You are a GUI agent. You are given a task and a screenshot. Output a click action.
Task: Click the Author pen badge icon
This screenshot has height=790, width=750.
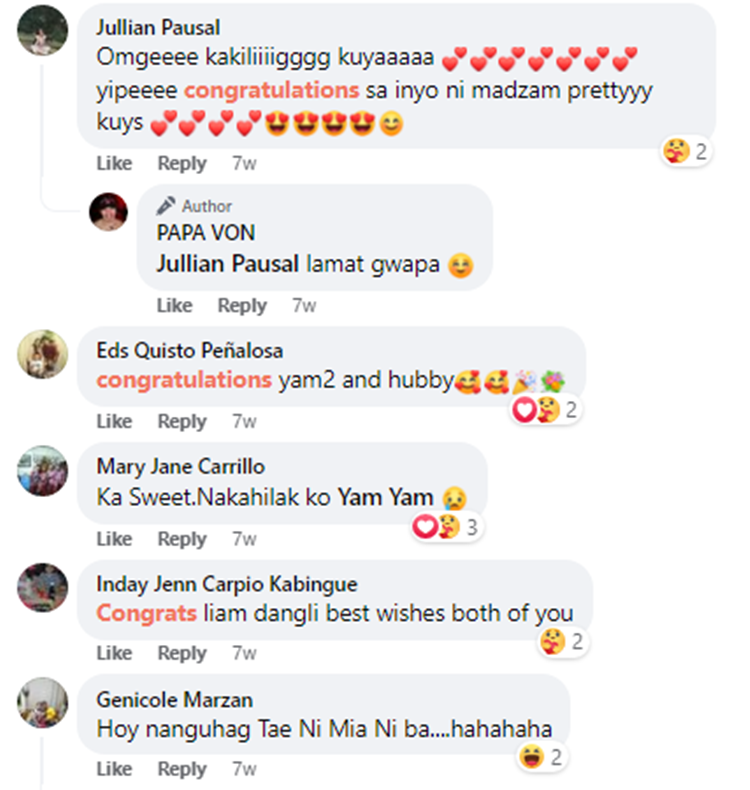tap(166, 206)
